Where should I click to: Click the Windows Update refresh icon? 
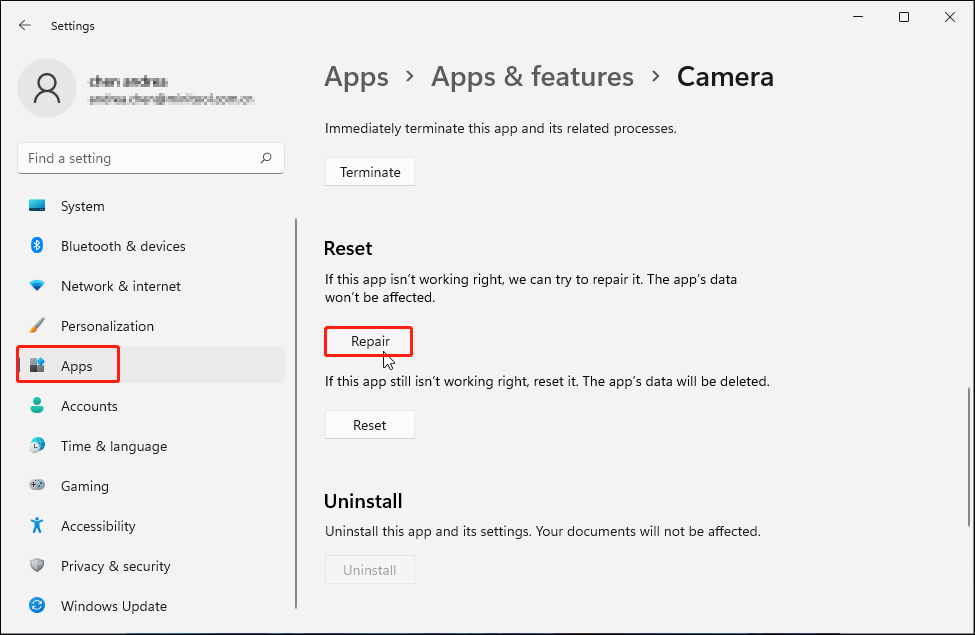(x=37, y=605)
